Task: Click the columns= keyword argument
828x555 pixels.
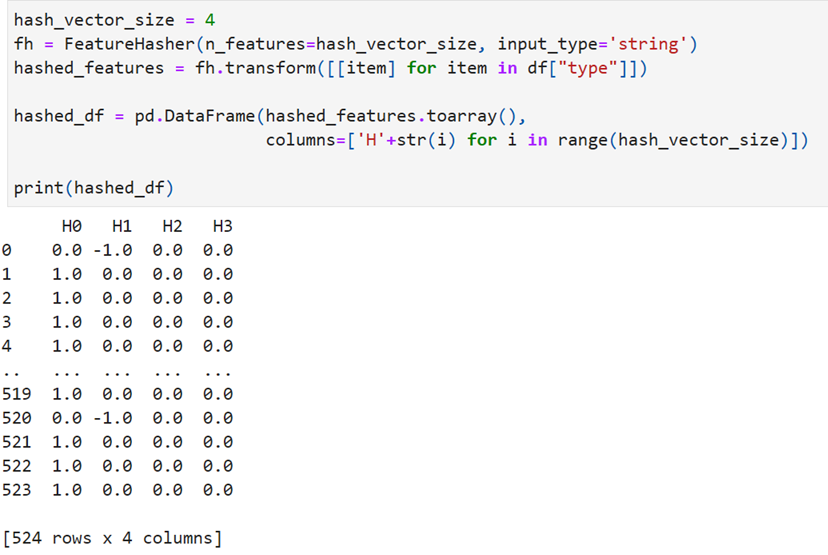Action: [306, 140]
